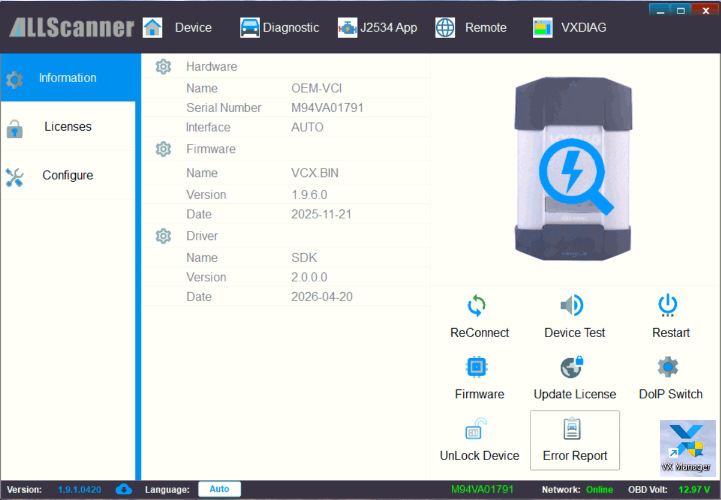The height and width of the screenshot is (500, 721).
Task: Click the SDK driver name
Action: tap(304, 258)
